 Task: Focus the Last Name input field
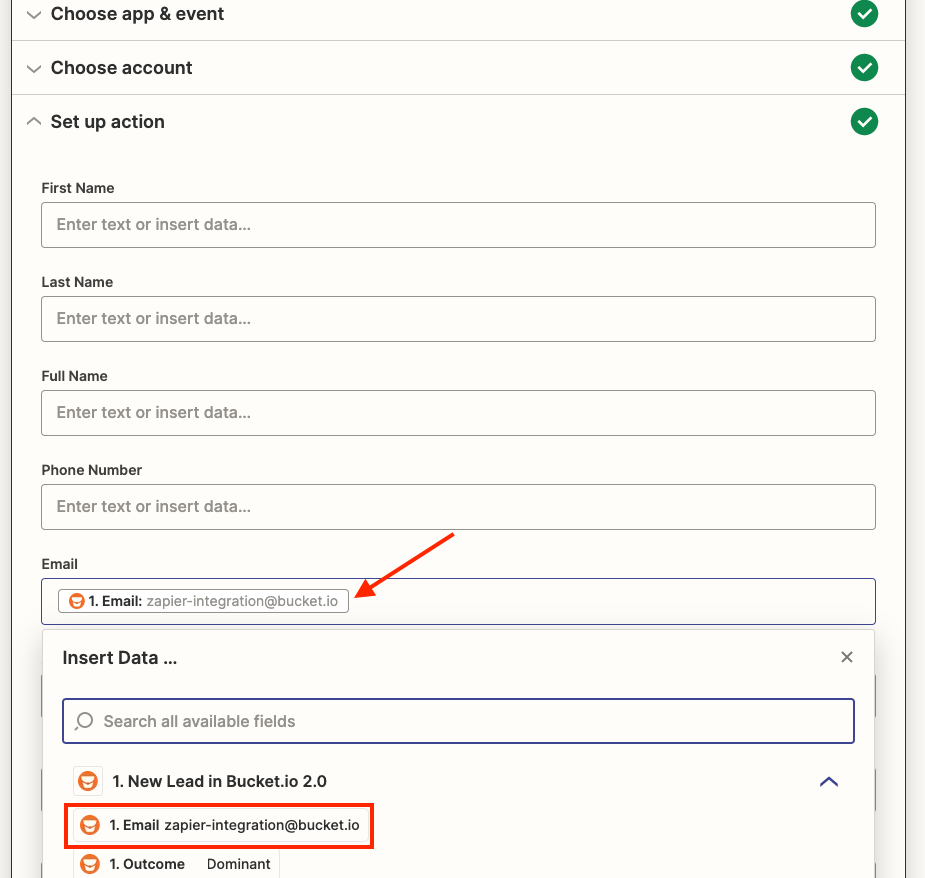click(x=458, y=319)
